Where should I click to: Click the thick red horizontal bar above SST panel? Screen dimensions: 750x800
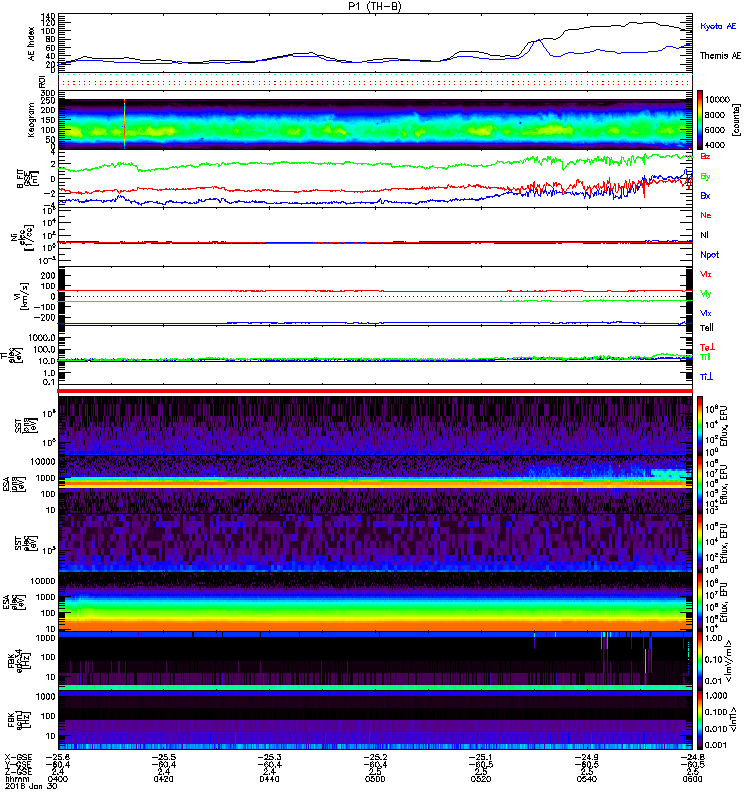(375, 391)
